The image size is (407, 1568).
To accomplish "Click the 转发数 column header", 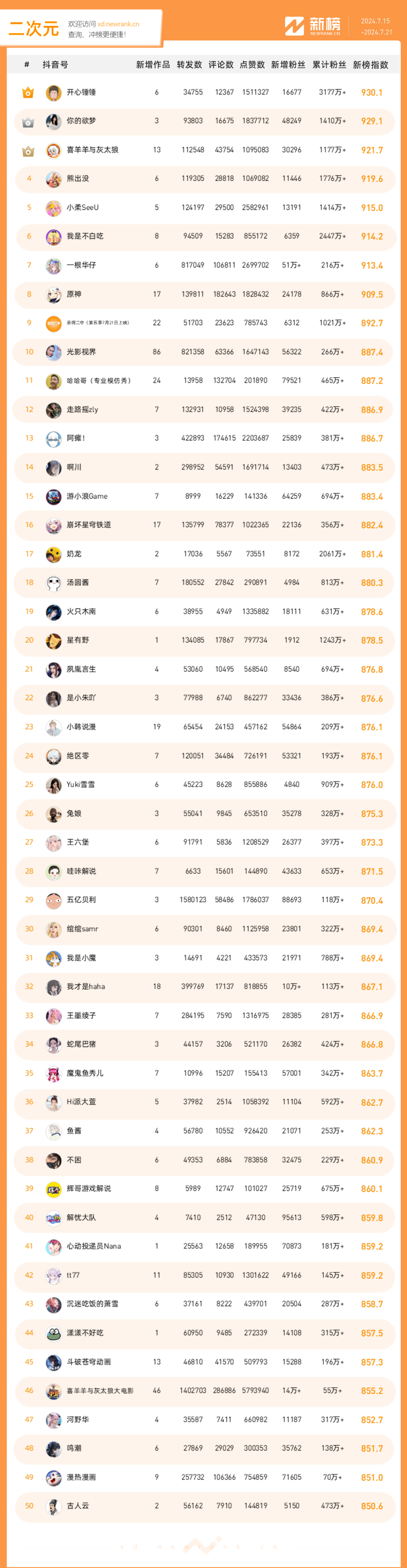I will click(189, 65).
